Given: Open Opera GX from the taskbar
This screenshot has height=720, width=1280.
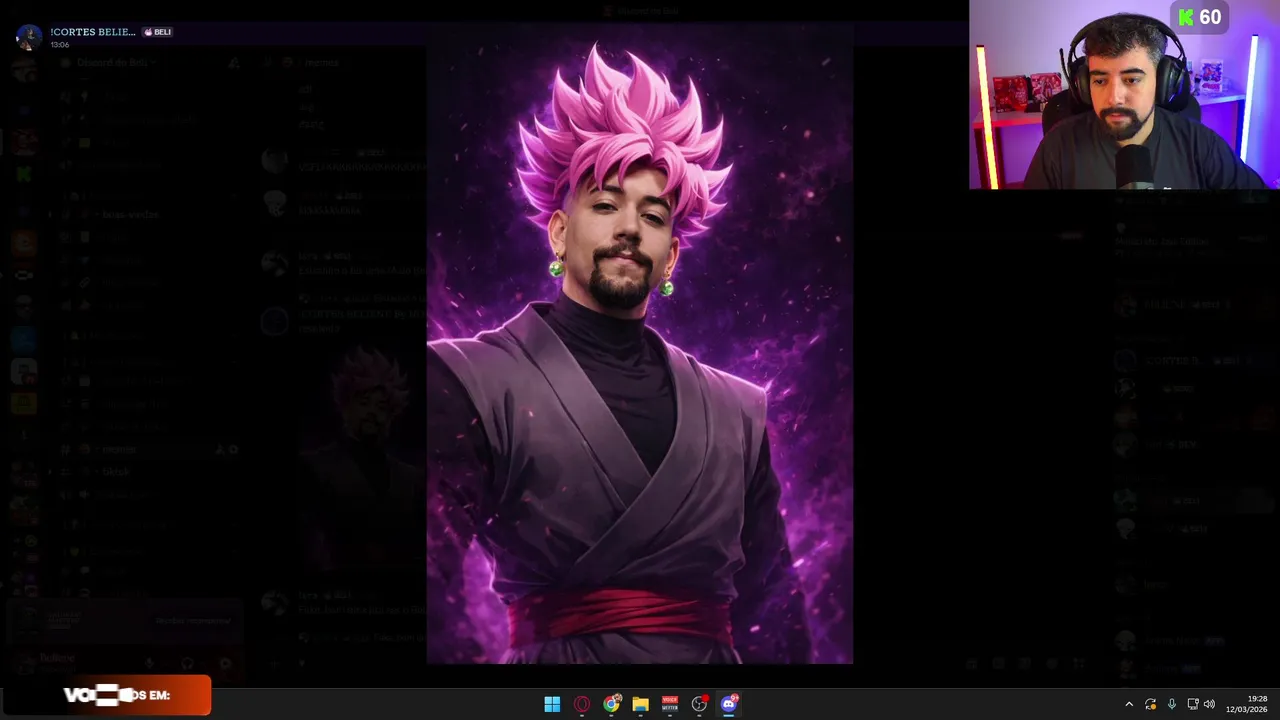Looking at the screenshot, I should pyautogui.click(x=582, y=704).
